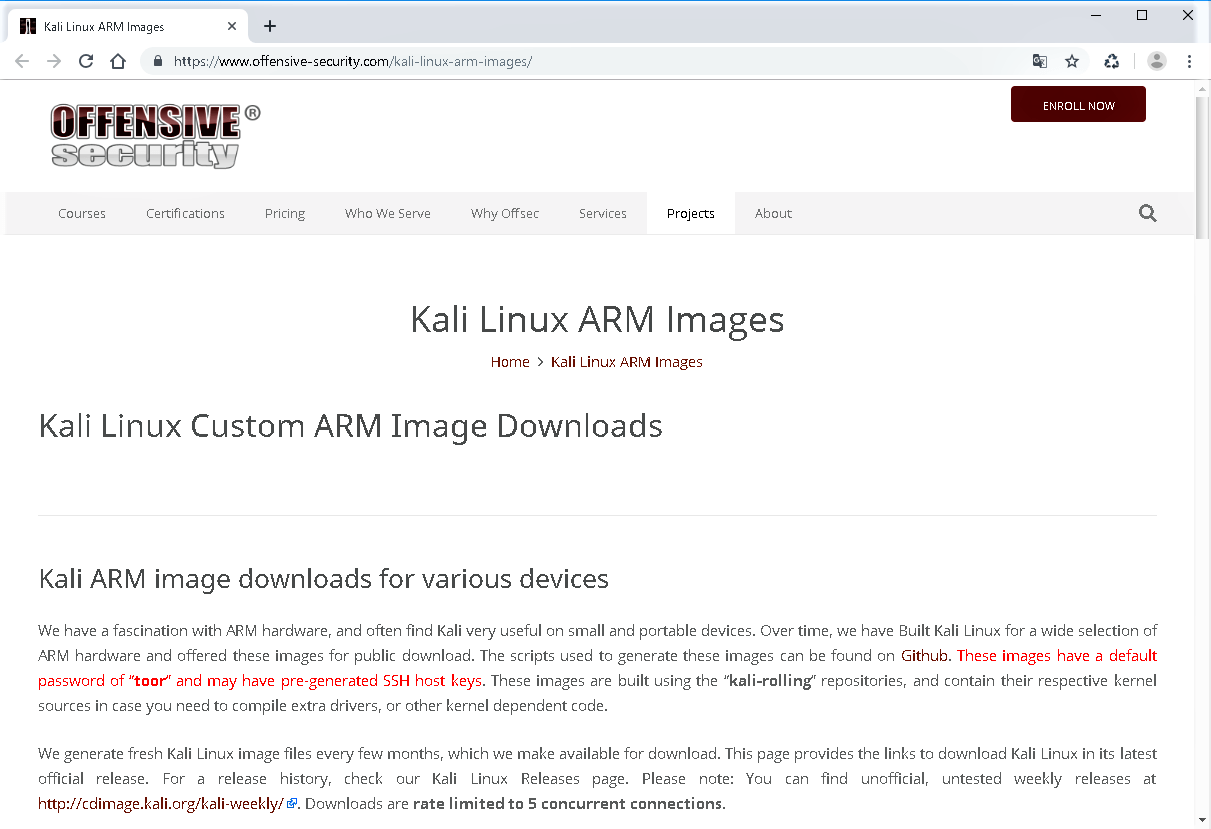Open the About menu

point(773,213)
